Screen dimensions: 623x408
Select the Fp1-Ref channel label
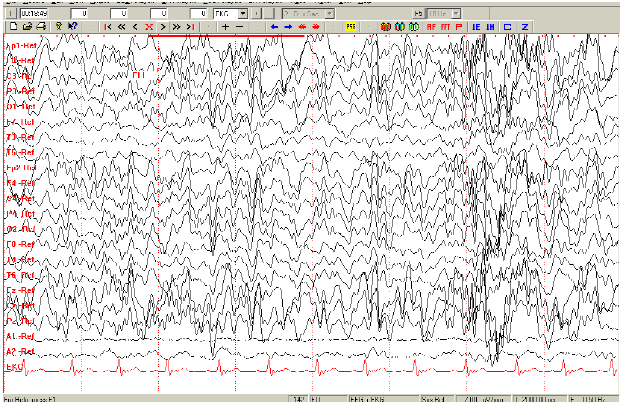pyautogui.click(x=21, y=46)
